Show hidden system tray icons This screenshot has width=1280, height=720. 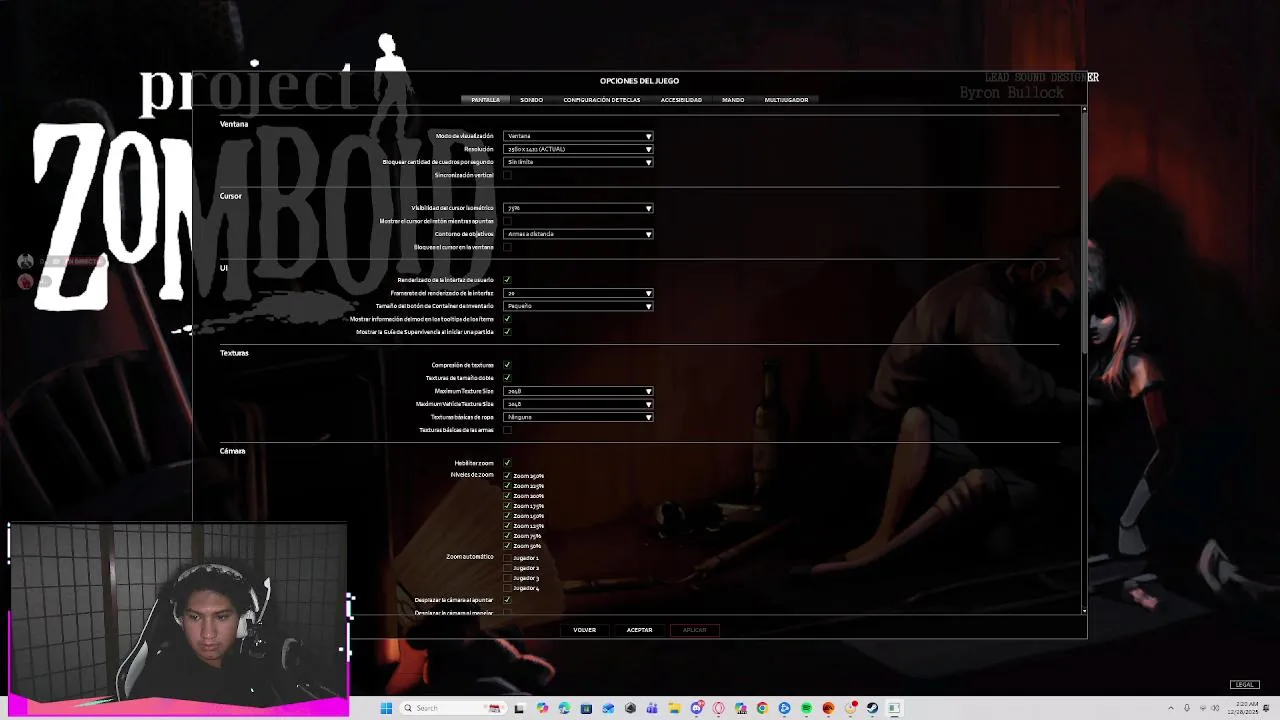(x=1171, y=708)
